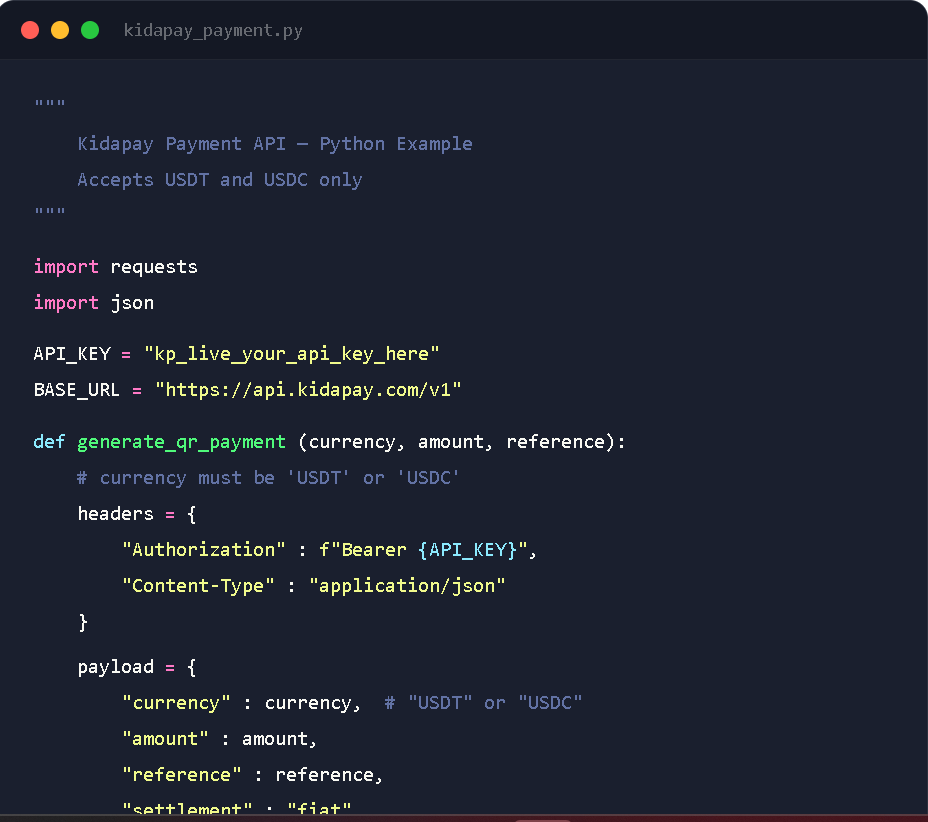The height and width of the screenshot is (822, 928).
Task: Click the green maximize window dot
Action: click(90, 30)
